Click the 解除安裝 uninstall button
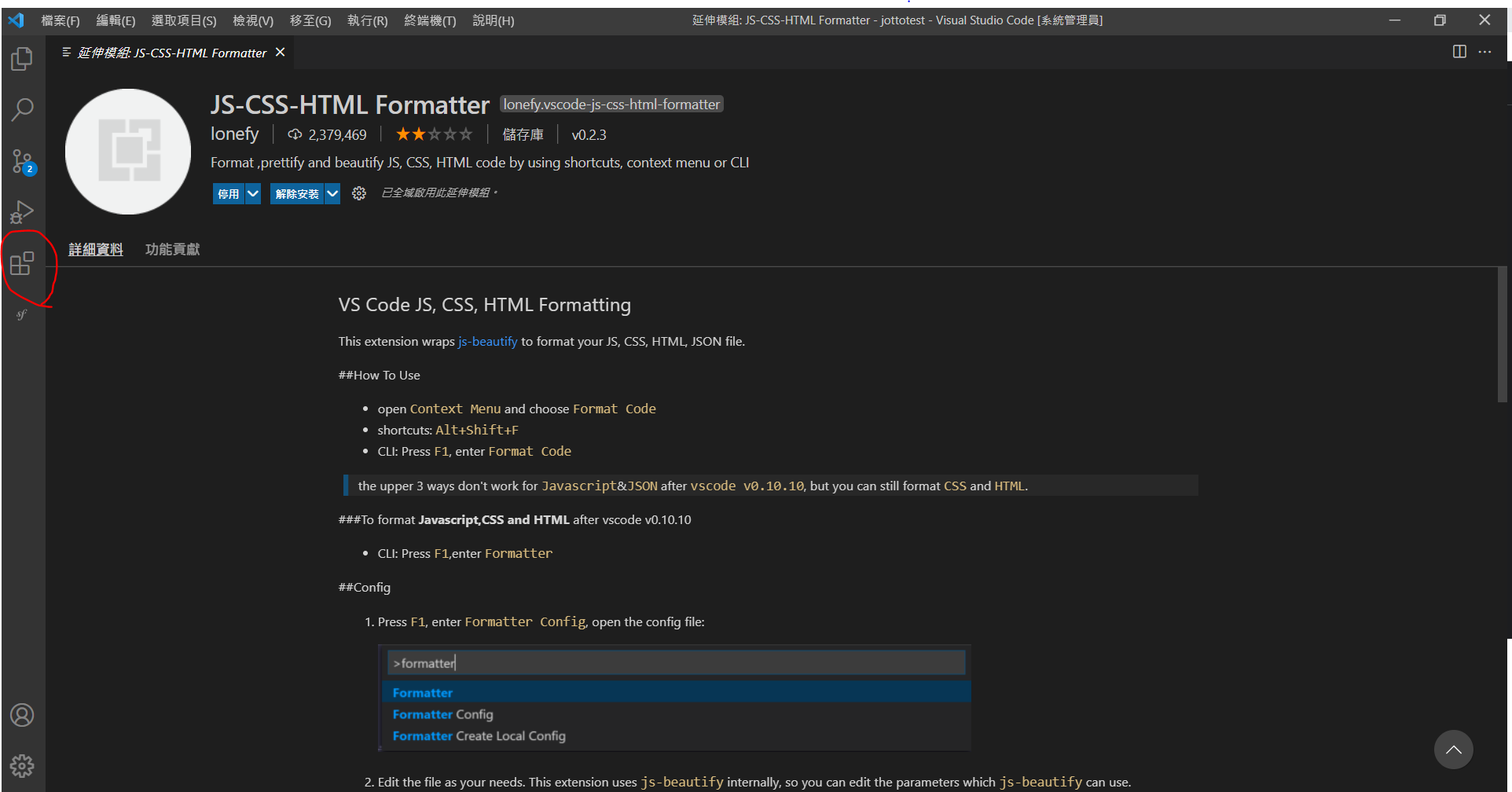This screenshot has width=1512, height=792. coord(297,193)
